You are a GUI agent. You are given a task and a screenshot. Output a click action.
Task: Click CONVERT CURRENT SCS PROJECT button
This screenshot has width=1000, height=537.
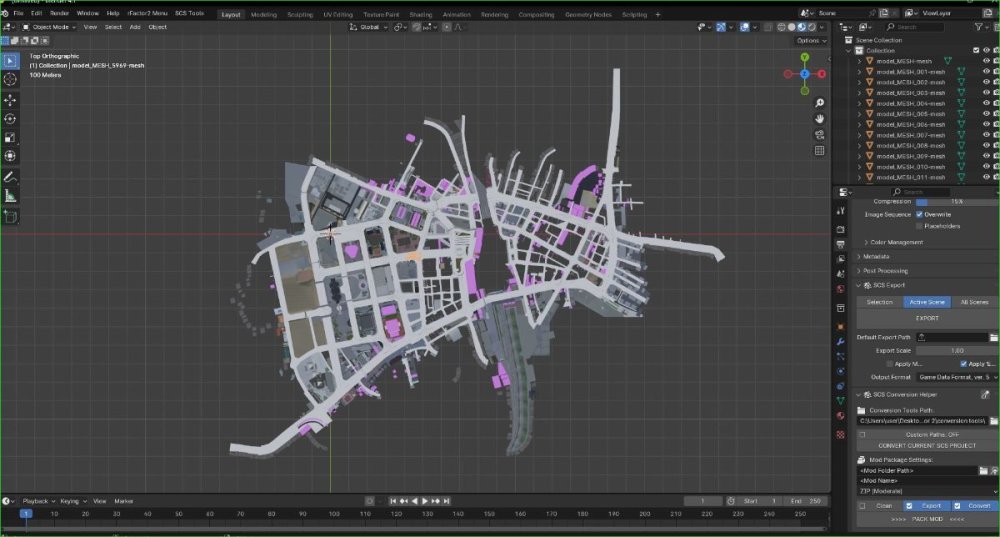(x=927, y=446)
